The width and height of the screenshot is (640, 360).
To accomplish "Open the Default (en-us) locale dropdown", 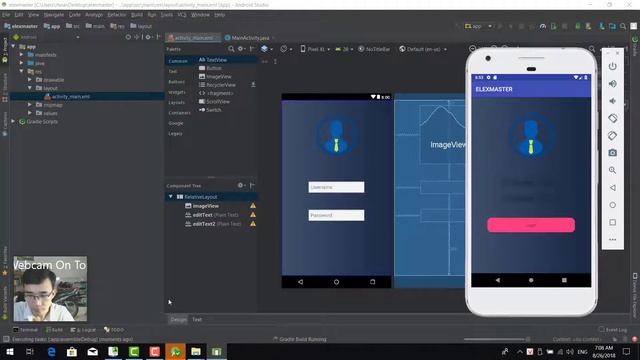I will coord(423,49).
